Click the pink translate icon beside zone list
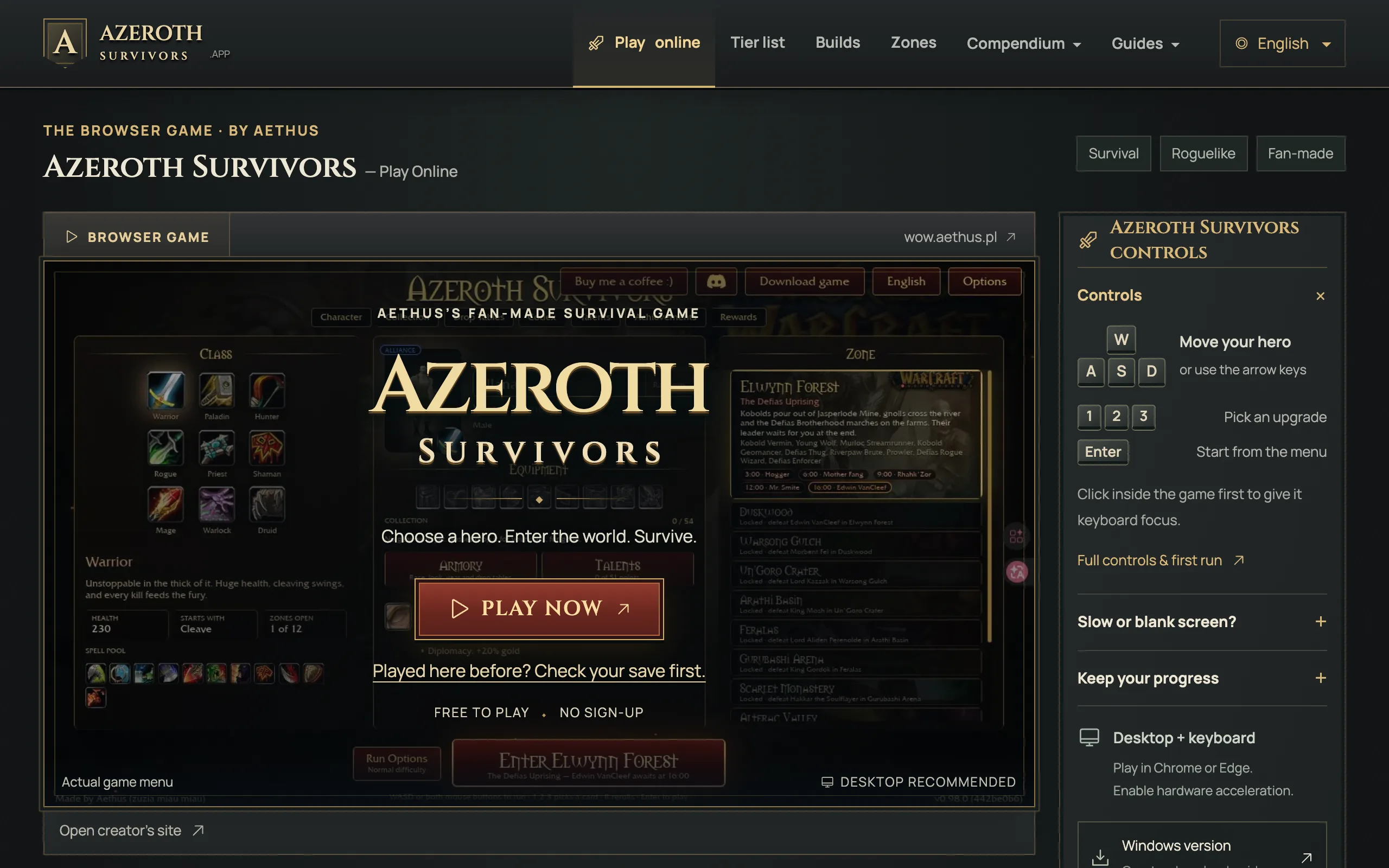This screenshot has width=1389, height=868. pyautogui.click(x=1016, y=572)
